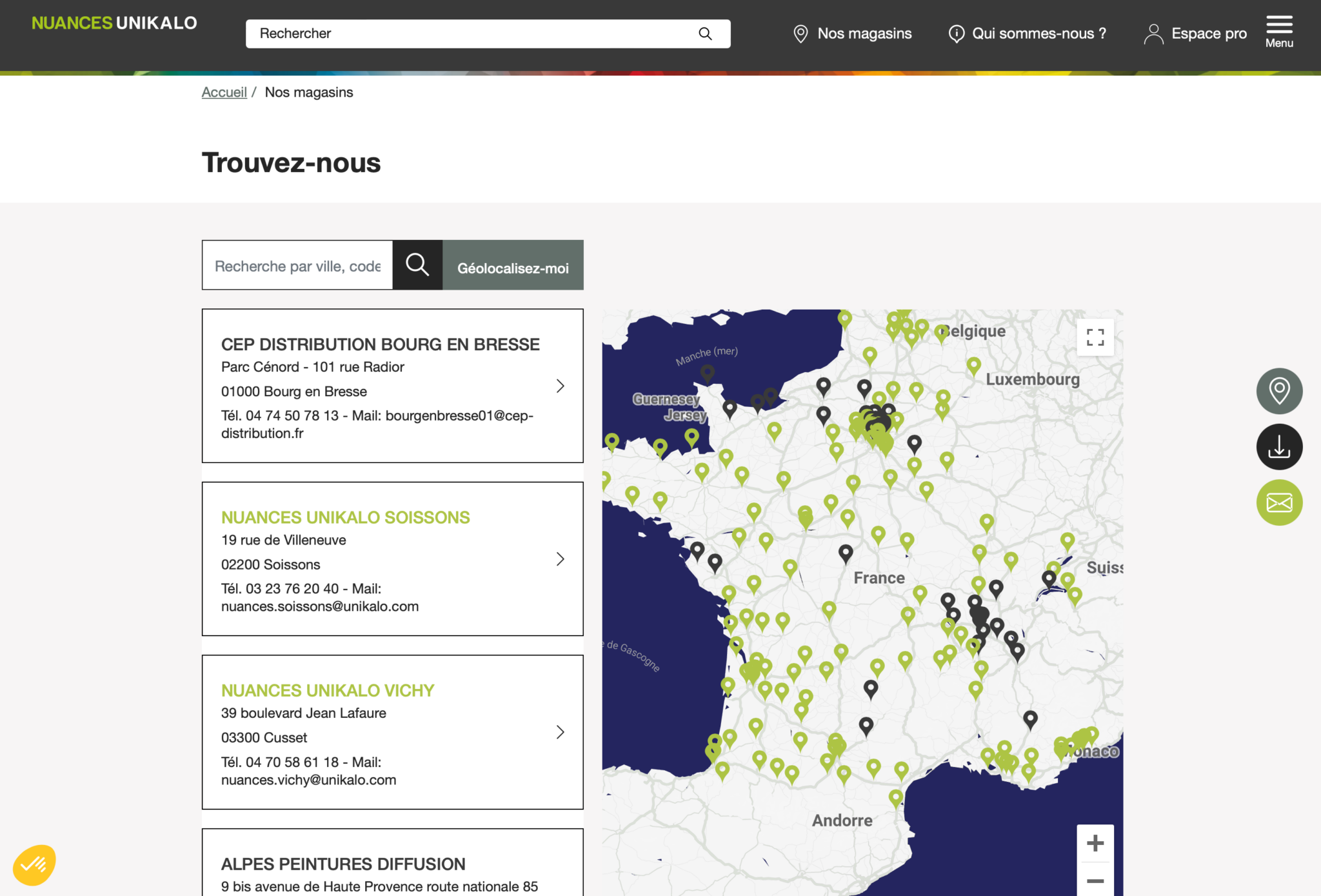Image resolution: width=1321 pixels, height=896 pixels.
Task: Click the 01000 Bourg en Bresse line
Action: pos(294,392)
